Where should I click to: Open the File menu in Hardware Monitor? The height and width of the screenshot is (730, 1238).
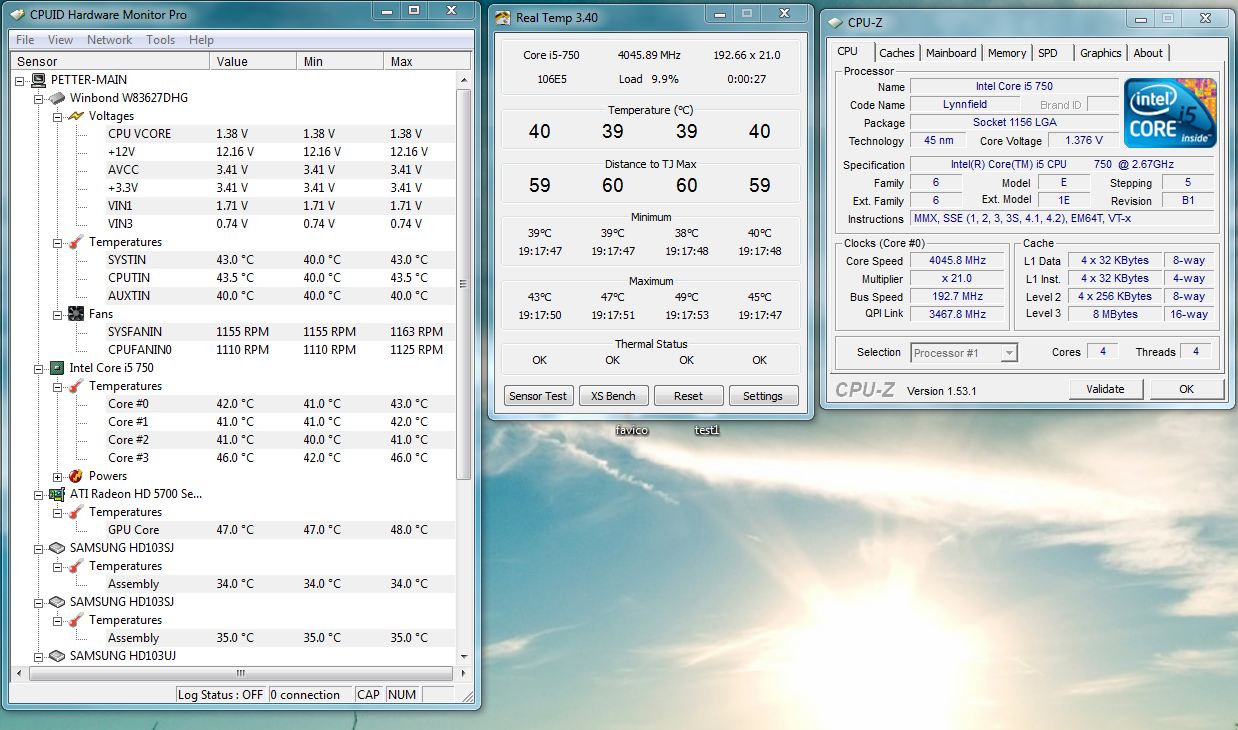point(25,40)
